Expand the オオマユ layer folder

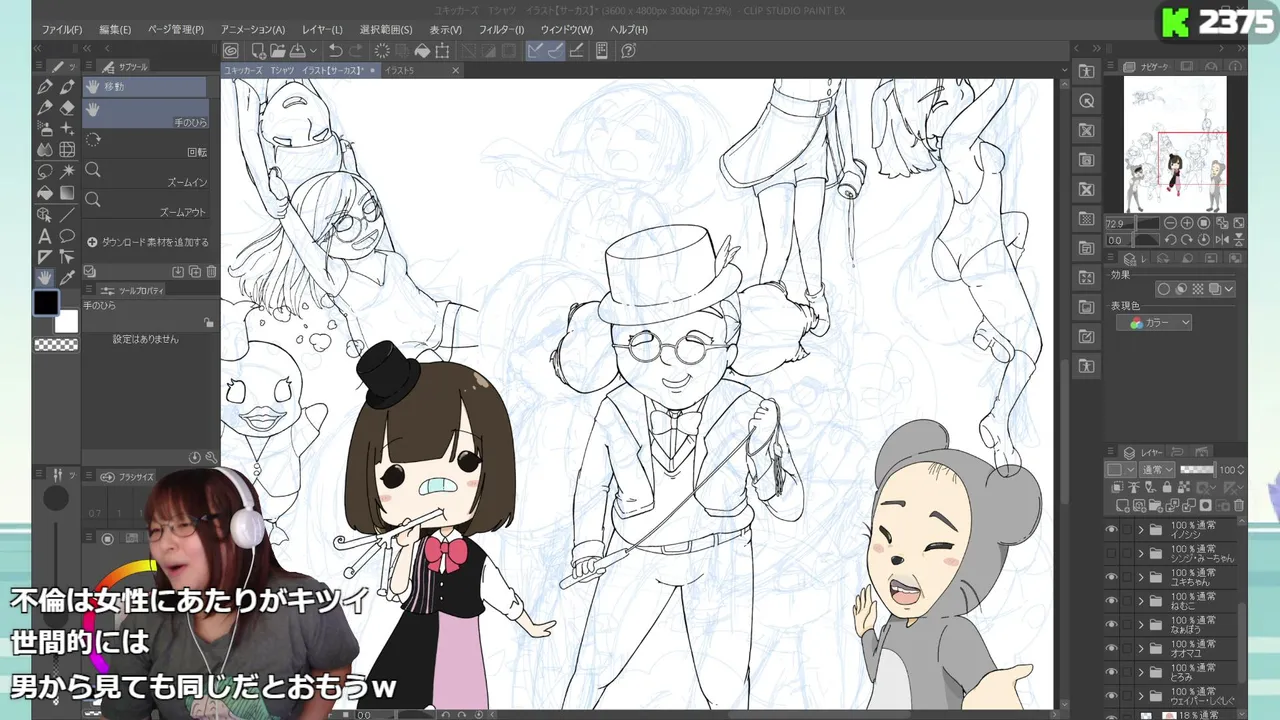(1141, 649)
